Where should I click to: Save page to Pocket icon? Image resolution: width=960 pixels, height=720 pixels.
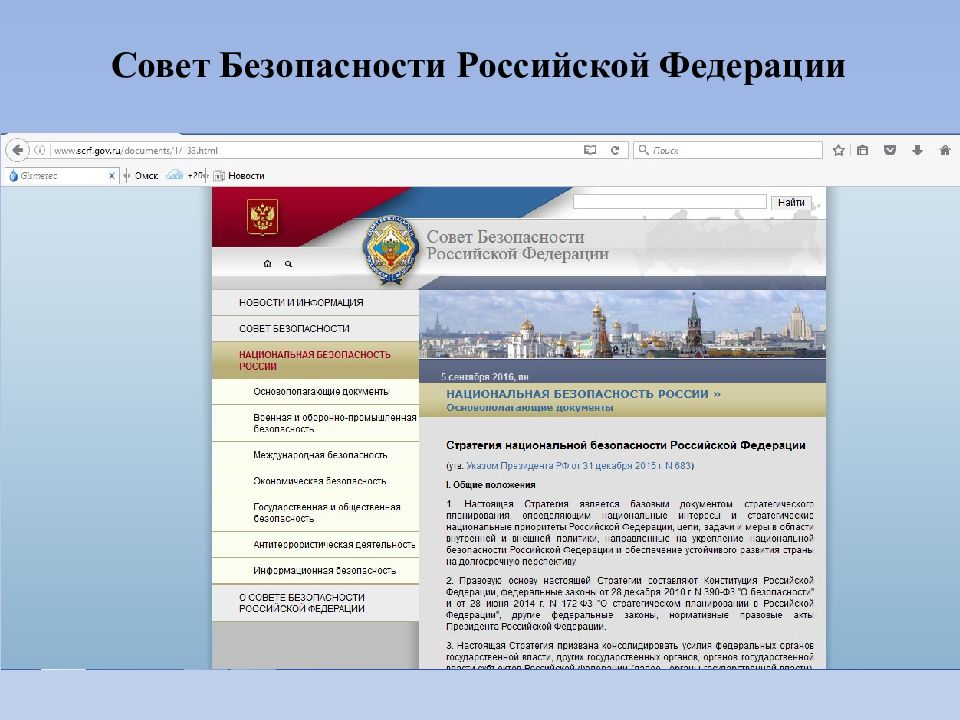coord(890,150)
